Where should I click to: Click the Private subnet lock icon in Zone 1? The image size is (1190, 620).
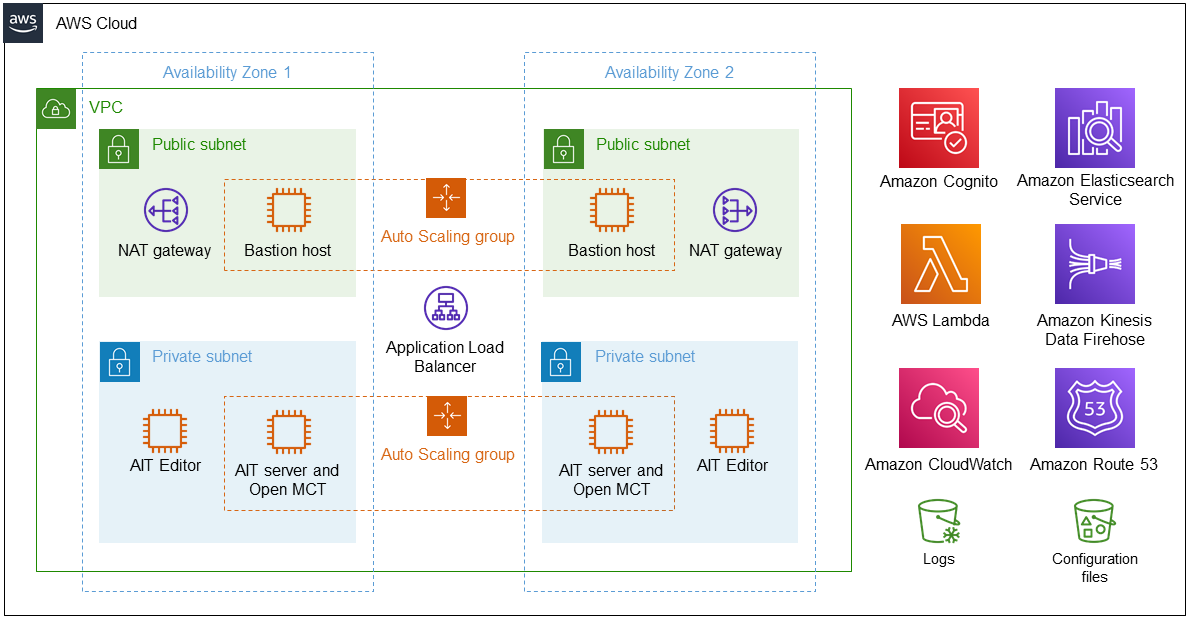click(120, 361)
